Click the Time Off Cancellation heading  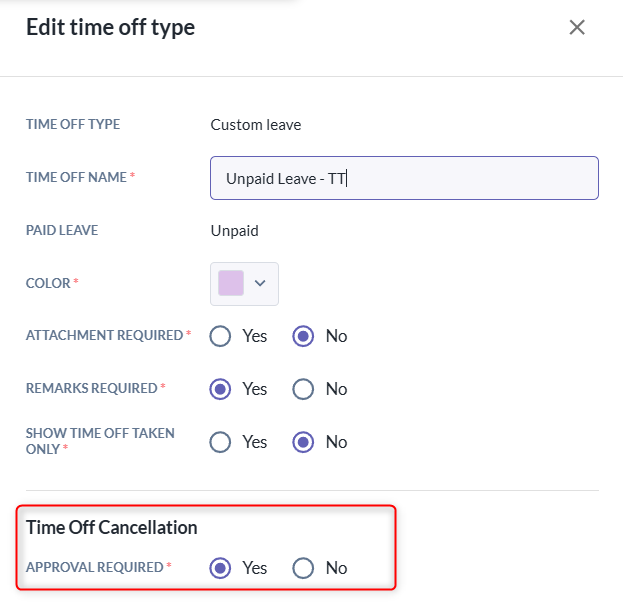click(x=112, y=528)
